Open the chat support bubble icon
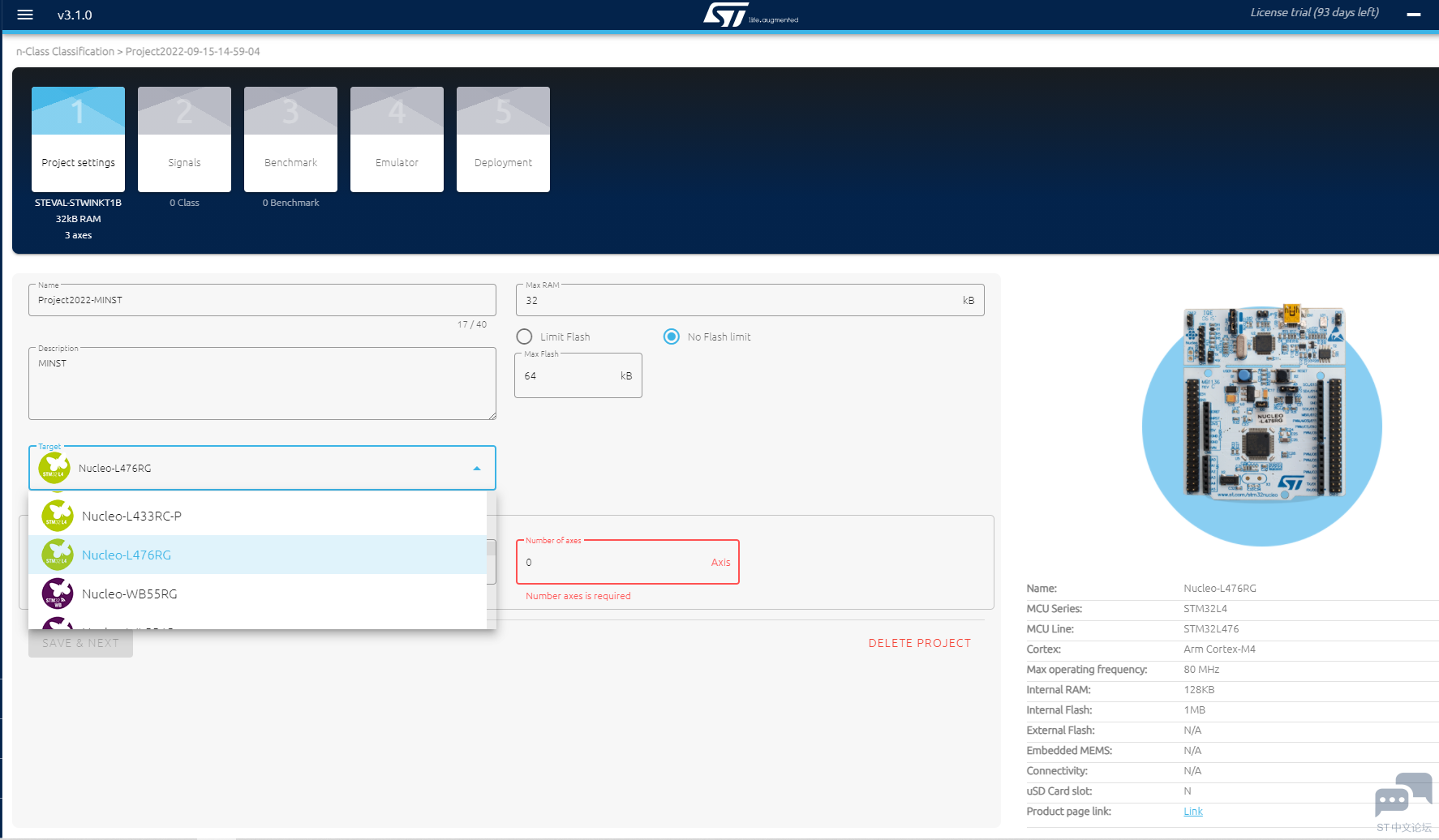Viewport: 1439px width, 840px height. click(1403, 795)
